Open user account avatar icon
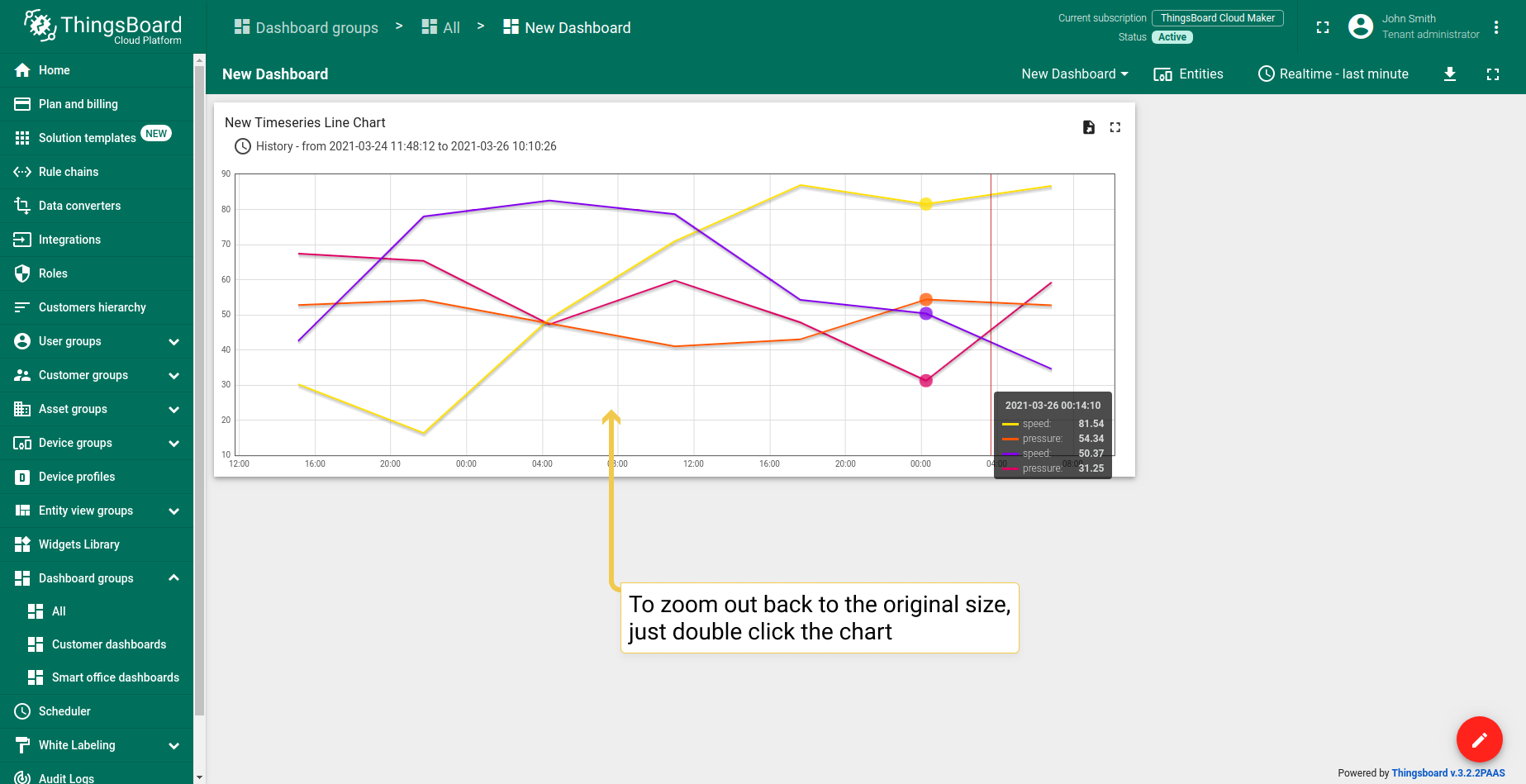1526x784 pixels. 1361,26
